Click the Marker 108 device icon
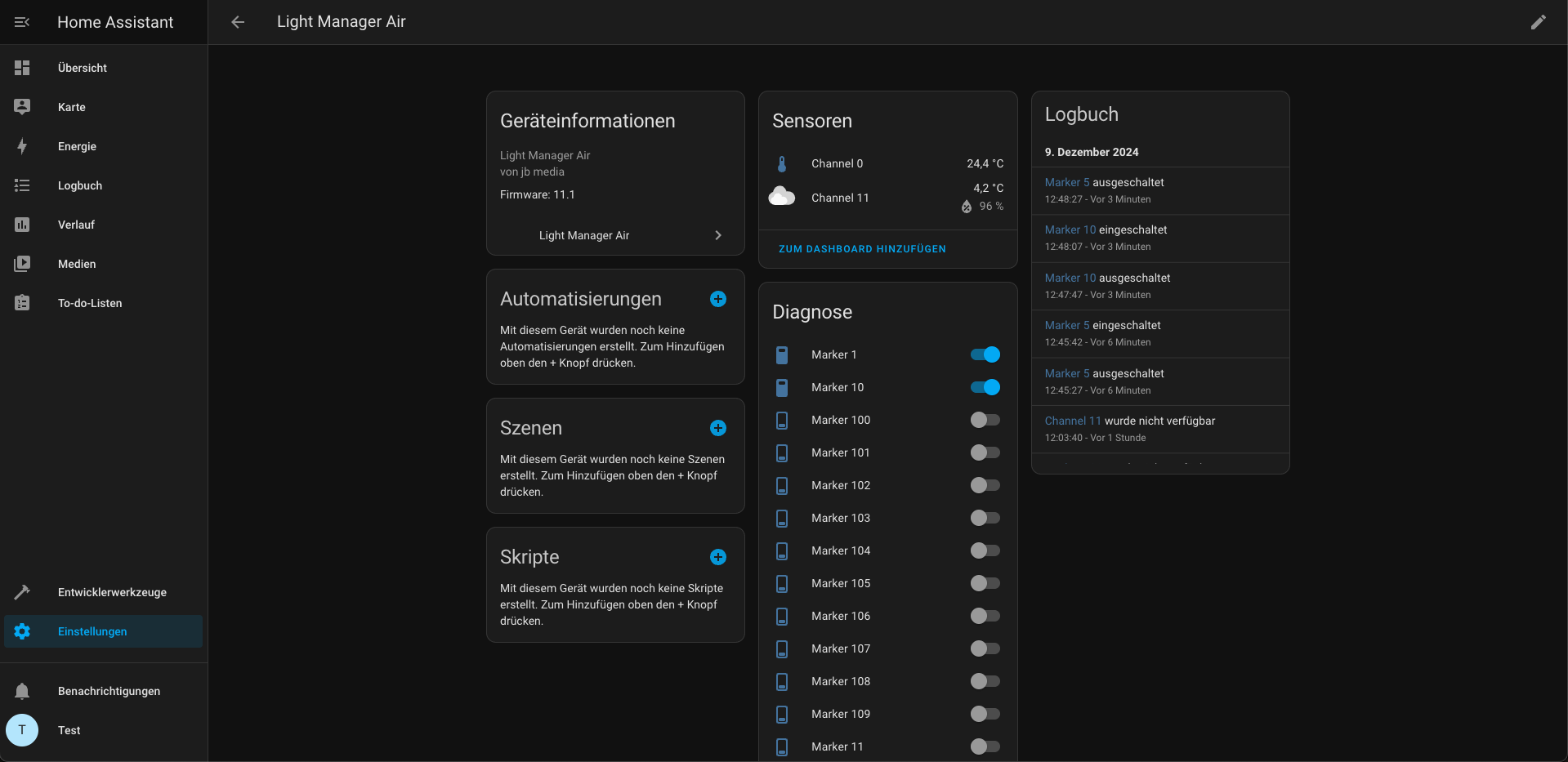The height and width of the screenshot is (762, 1568). [782, 681]
